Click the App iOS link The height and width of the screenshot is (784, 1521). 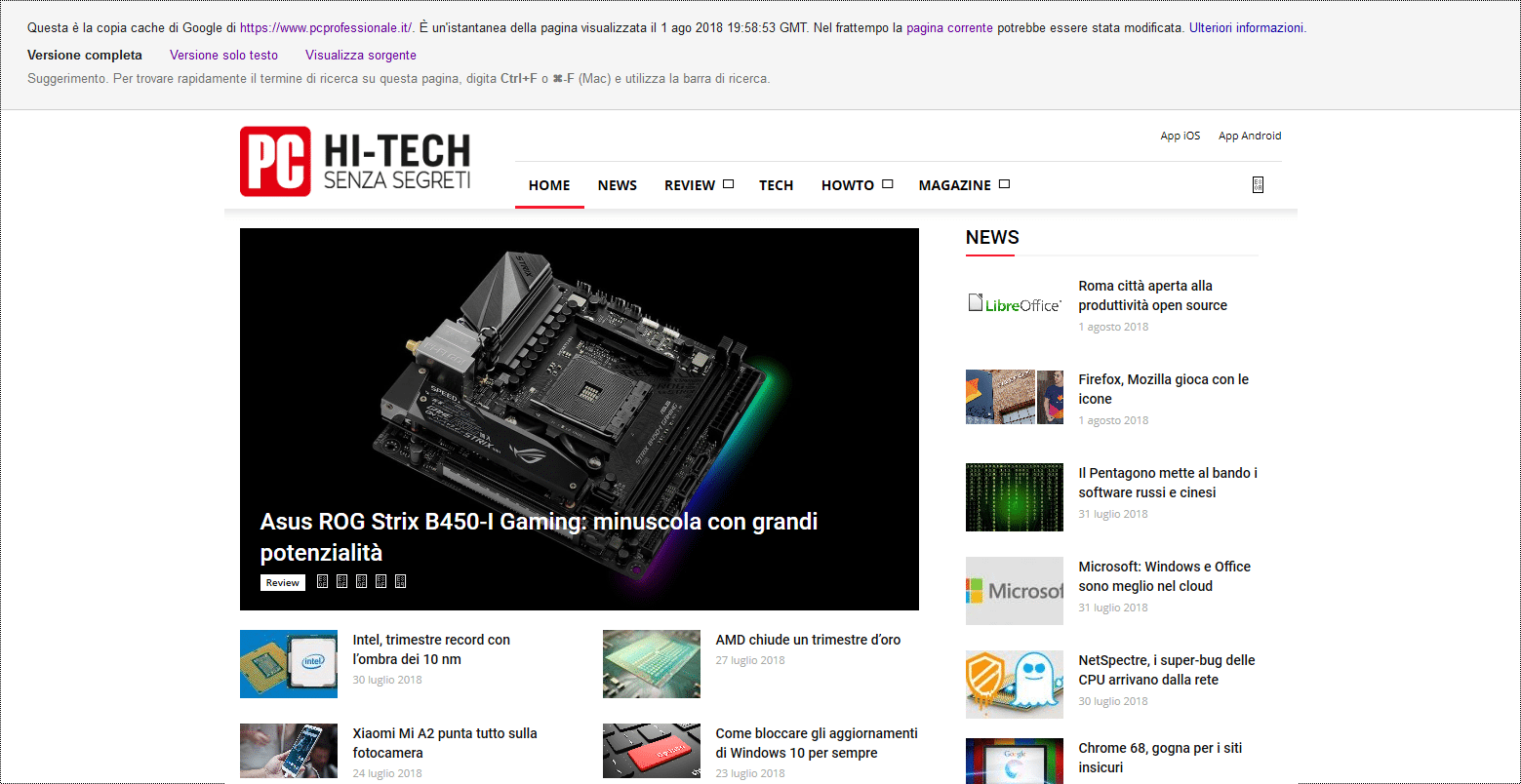[1180, 136]
